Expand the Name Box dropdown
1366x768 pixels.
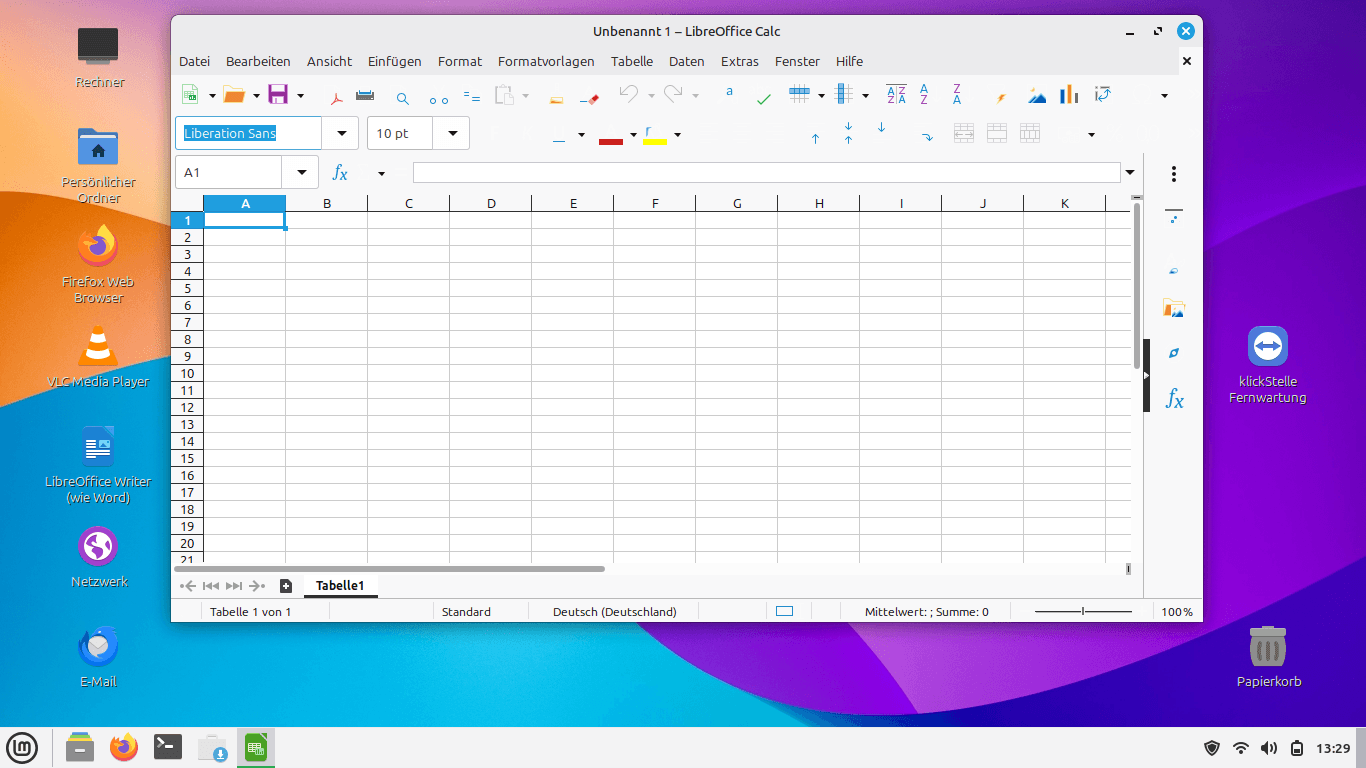tap(301, 173)
